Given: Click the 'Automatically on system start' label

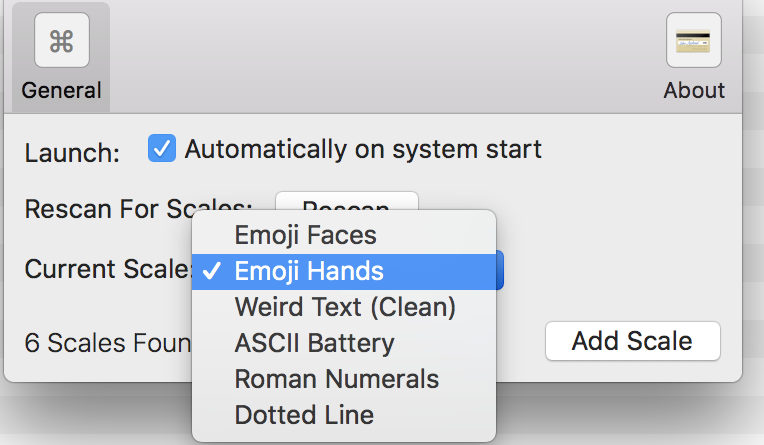Looking at the screenshot, I should tap(363, 149).
